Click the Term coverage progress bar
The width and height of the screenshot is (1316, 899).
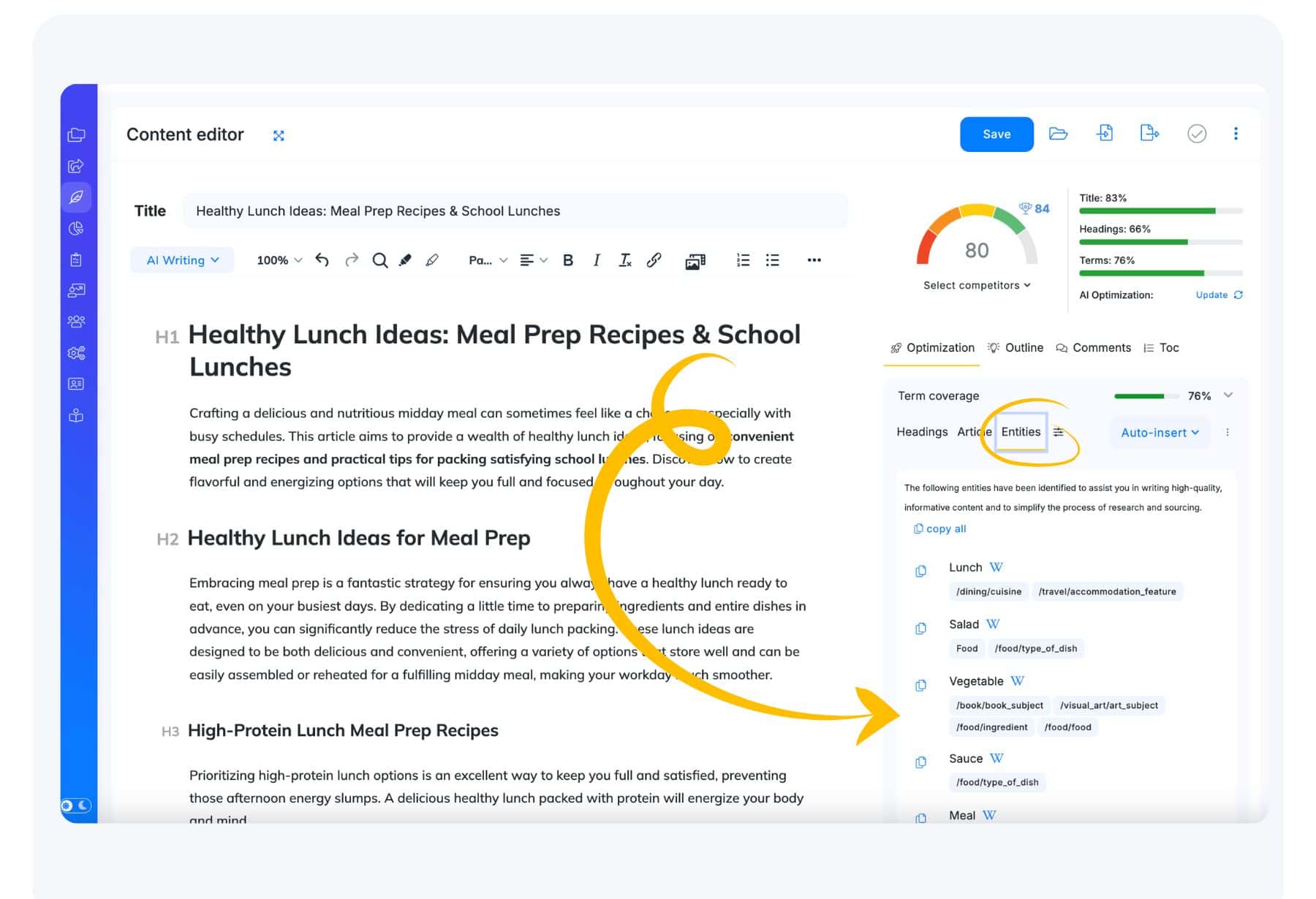click(x=1146, y=396)
